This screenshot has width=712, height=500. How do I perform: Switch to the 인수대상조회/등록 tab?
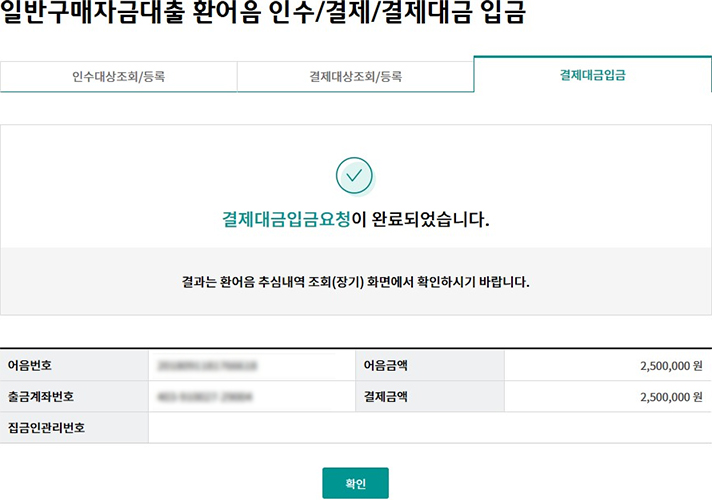(x=118, y=76)
